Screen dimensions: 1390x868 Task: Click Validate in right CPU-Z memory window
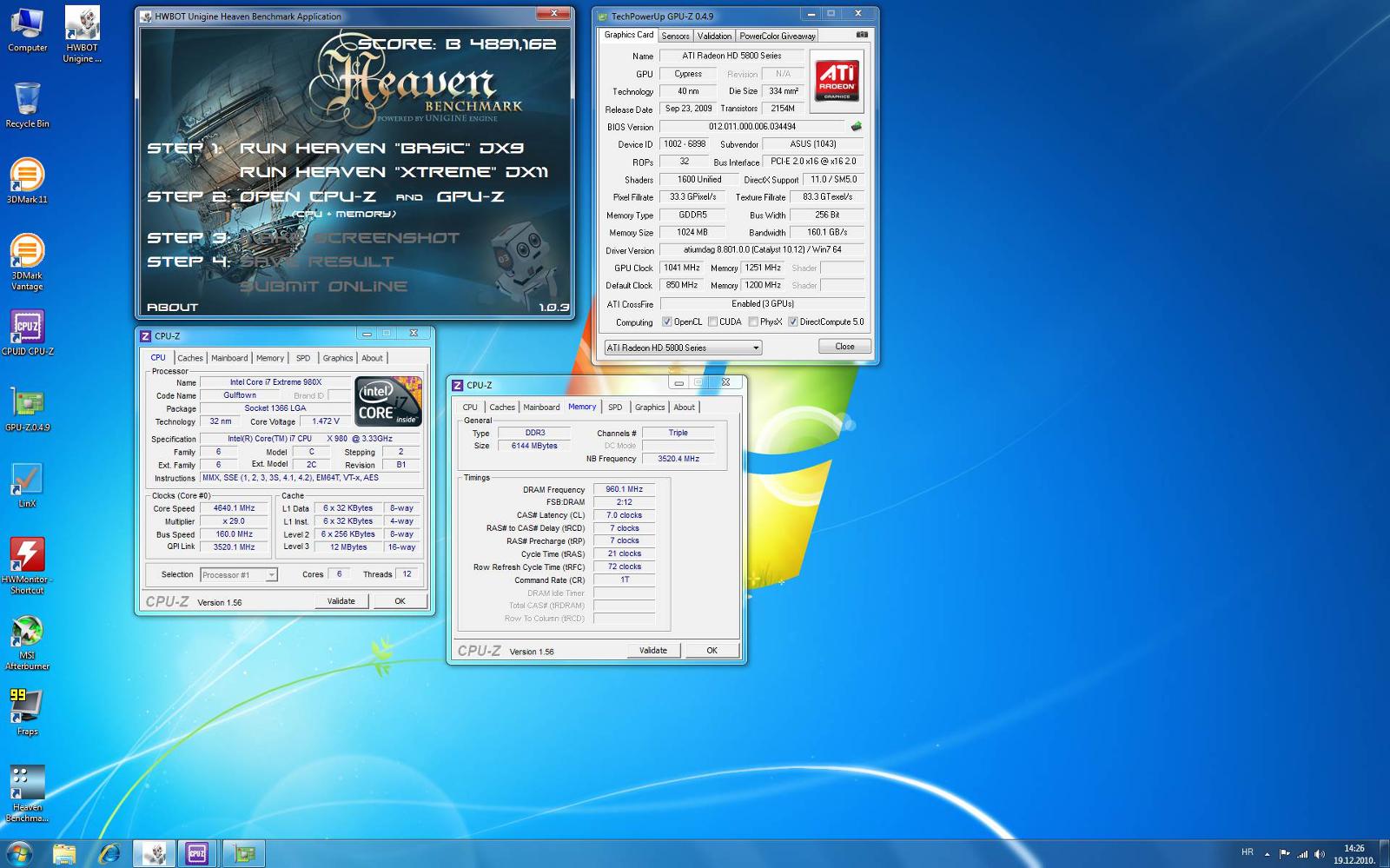653,650
